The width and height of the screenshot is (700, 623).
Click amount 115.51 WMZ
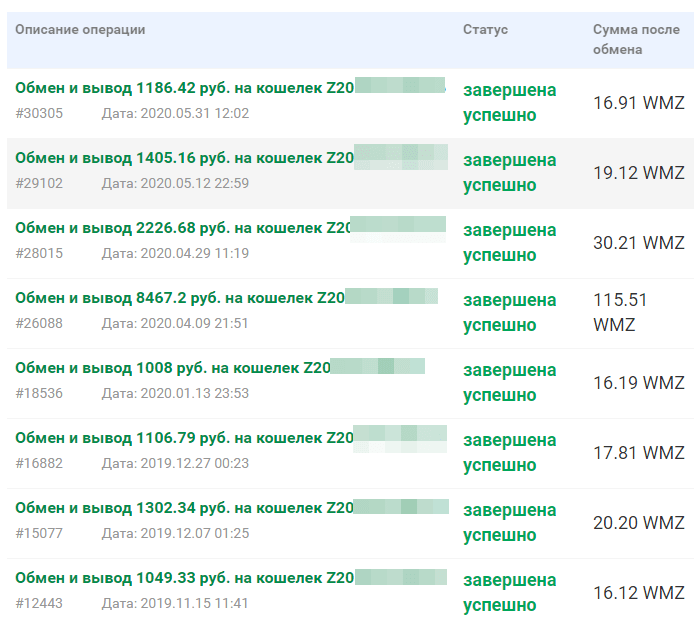pos(620,312)
